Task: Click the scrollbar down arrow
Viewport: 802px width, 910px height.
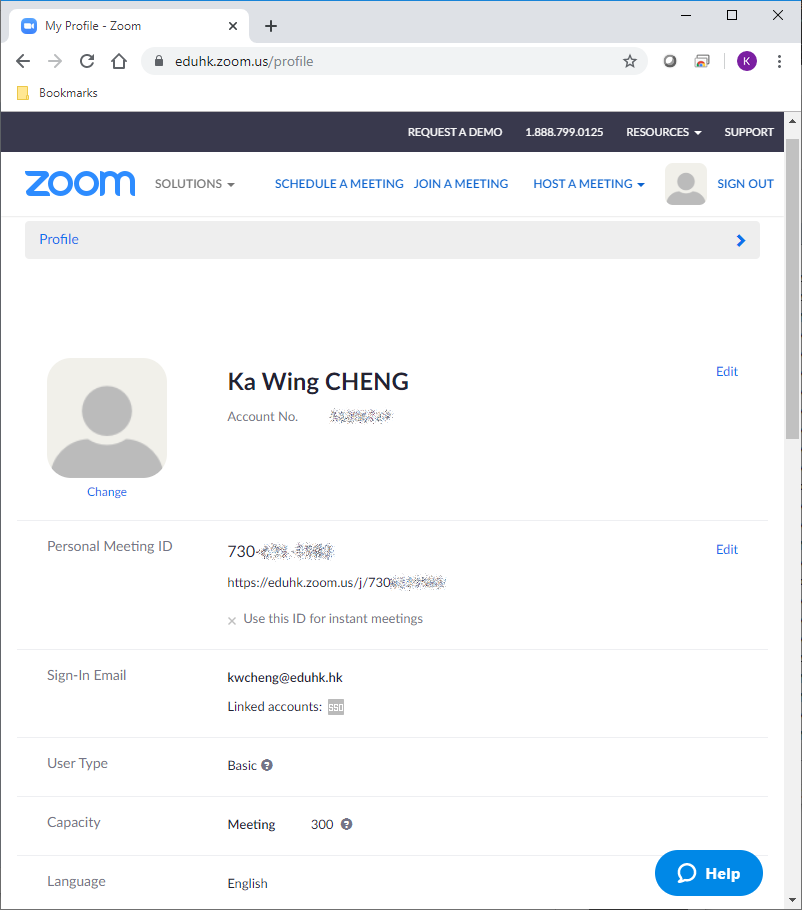Action: click(792, 901)
